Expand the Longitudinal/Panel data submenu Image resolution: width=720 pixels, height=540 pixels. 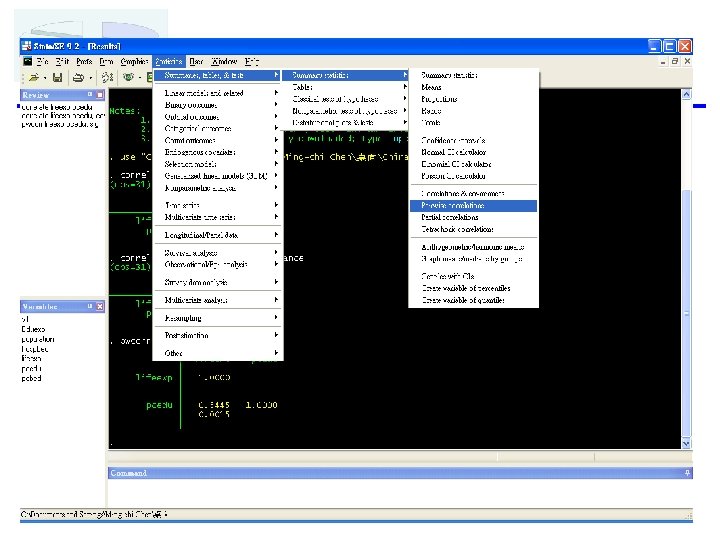[x=218, y=235]
